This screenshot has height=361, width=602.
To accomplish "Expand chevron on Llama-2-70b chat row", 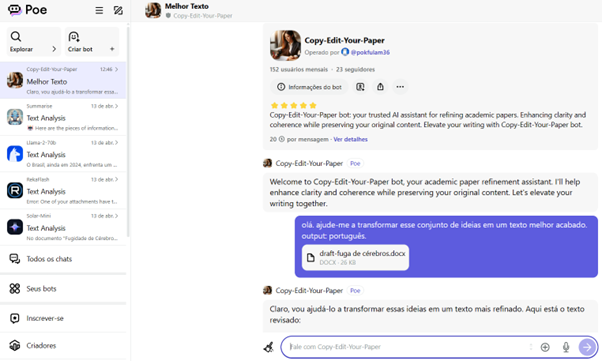I will (x=117, y=142).
